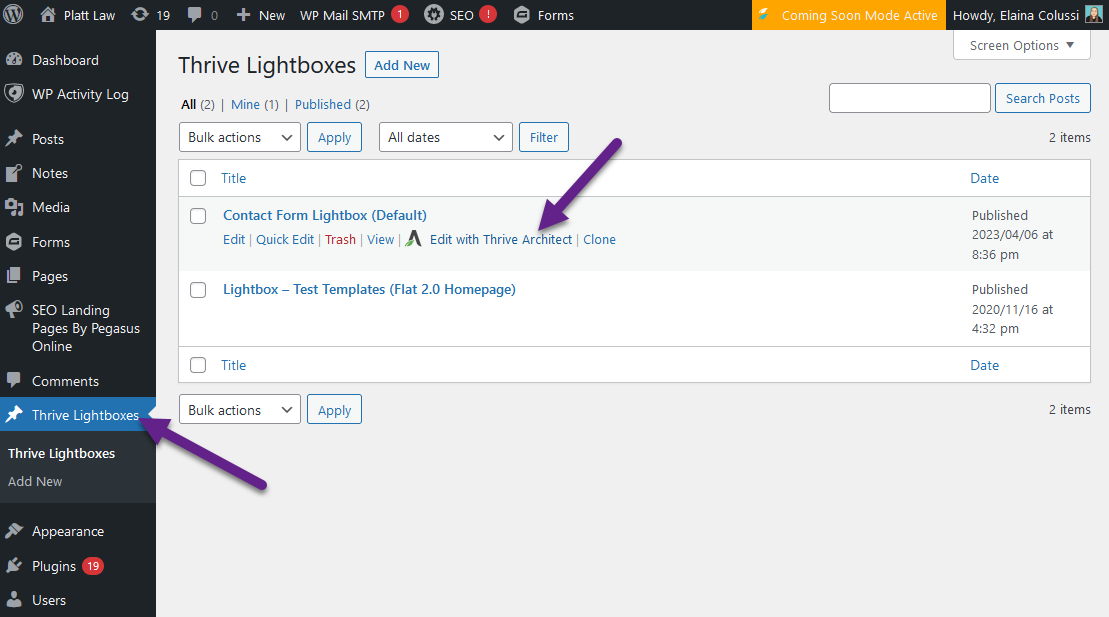Toggle select-all checkbox in table footer
This screenshot has height=617, width=1109.
pos(198,364)
